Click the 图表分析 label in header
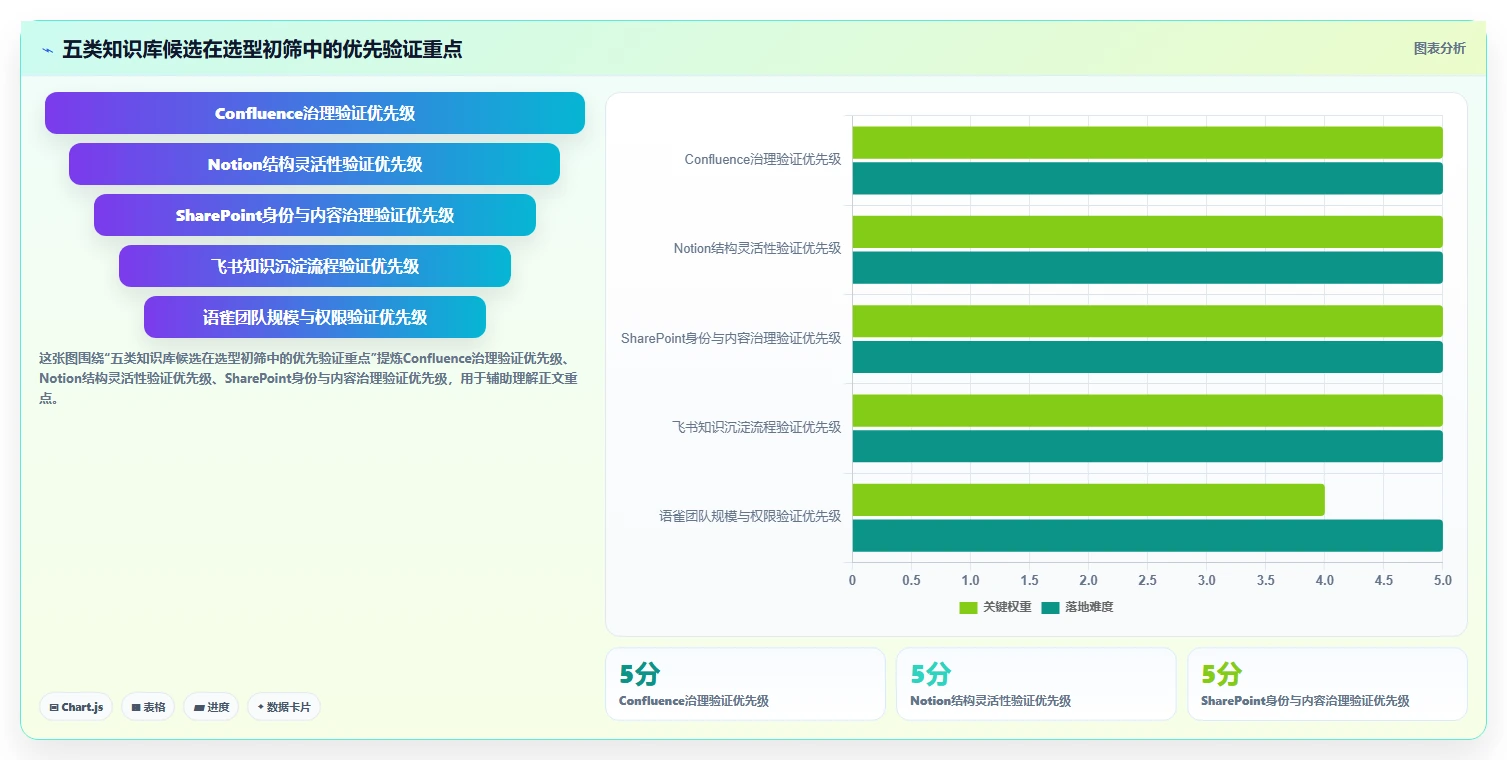Viewport: 1507px width, 760px height. [1439, 48]
